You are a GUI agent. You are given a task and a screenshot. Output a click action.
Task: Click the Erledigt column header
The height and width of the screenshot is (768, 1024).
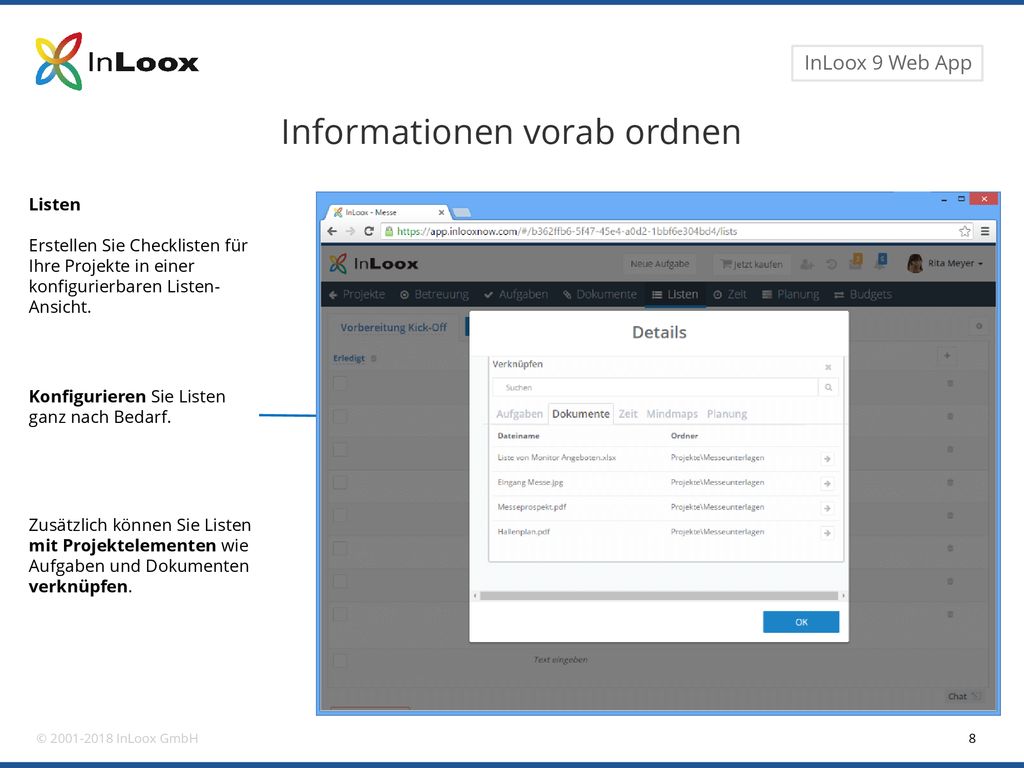pos(349,359)
